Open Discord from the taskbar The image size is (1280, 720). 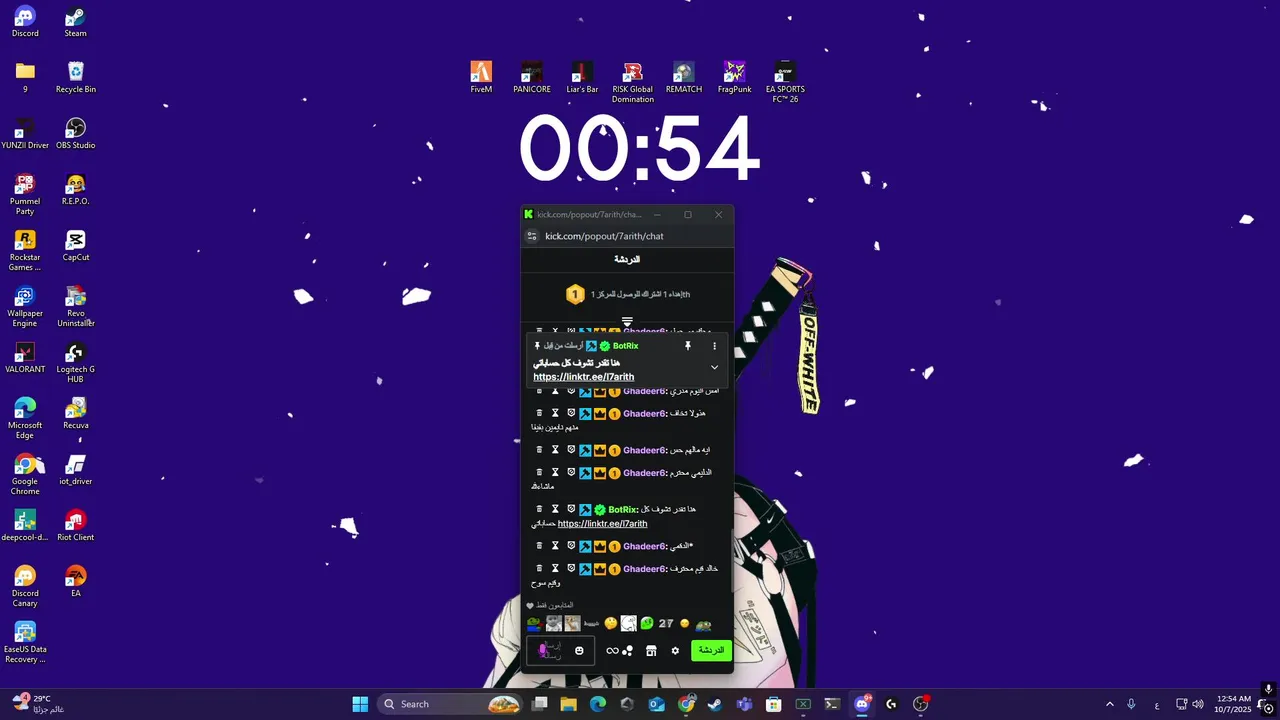pyautogui.click(x=862, y=704)
